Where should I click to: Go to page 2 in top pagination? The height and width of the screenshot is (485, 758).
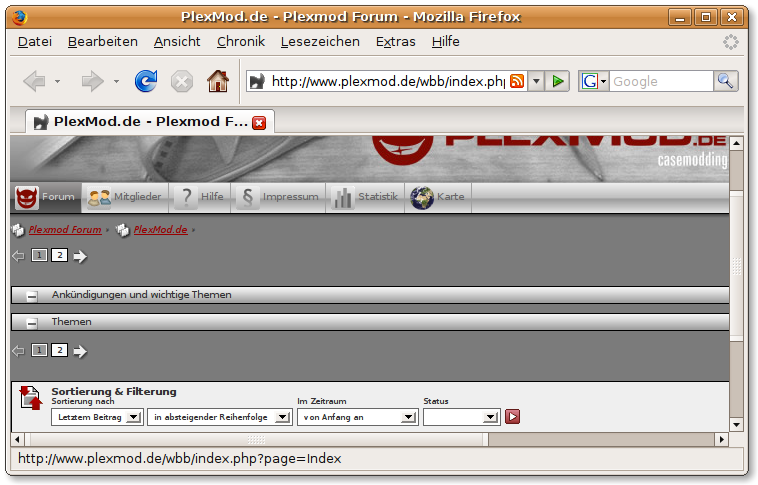click(59, 256)
